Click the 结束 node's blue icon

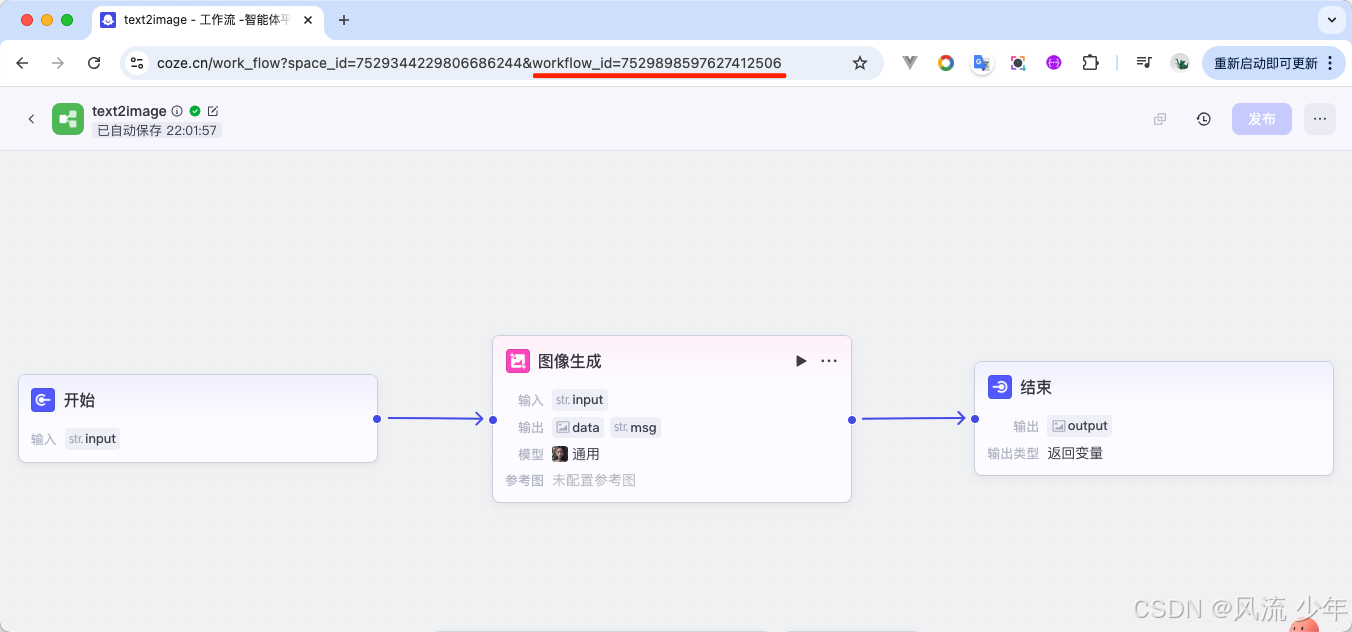[999, 387]
